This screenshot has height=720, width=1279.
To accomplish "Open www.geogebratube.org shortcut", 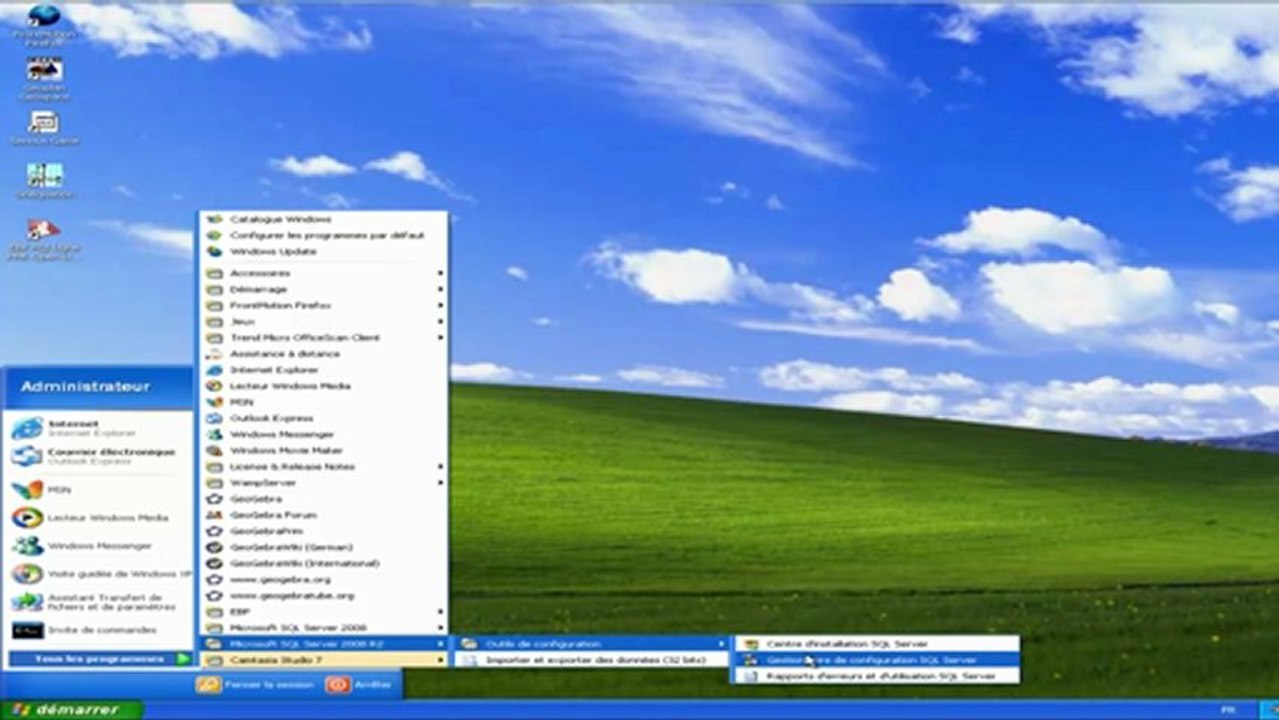I will point(324,595).
